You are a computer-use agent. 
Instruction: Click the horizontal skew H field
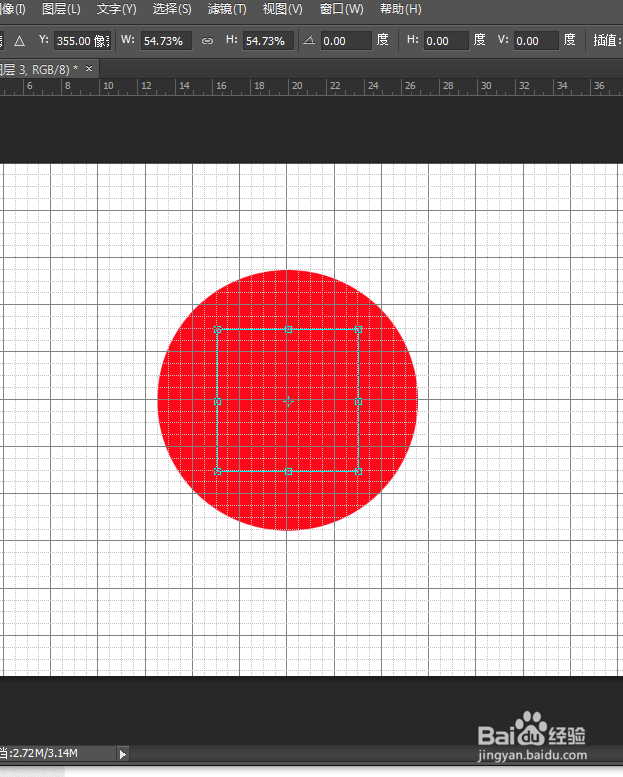pyautogui.click(x=446, y=41)
